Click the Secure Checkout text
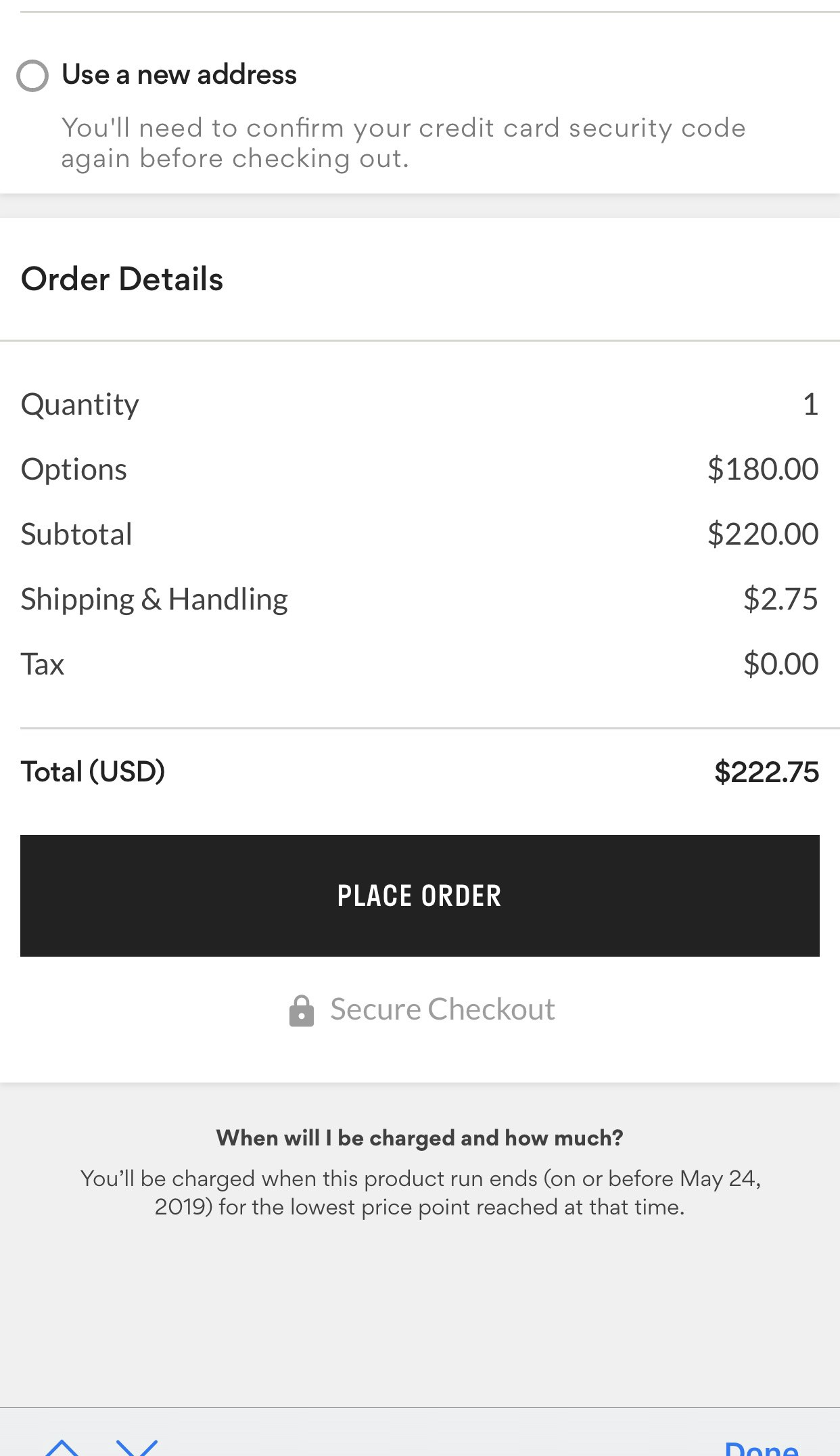This screenshot has width=840, height=1456. click(x=442, y=1009)
